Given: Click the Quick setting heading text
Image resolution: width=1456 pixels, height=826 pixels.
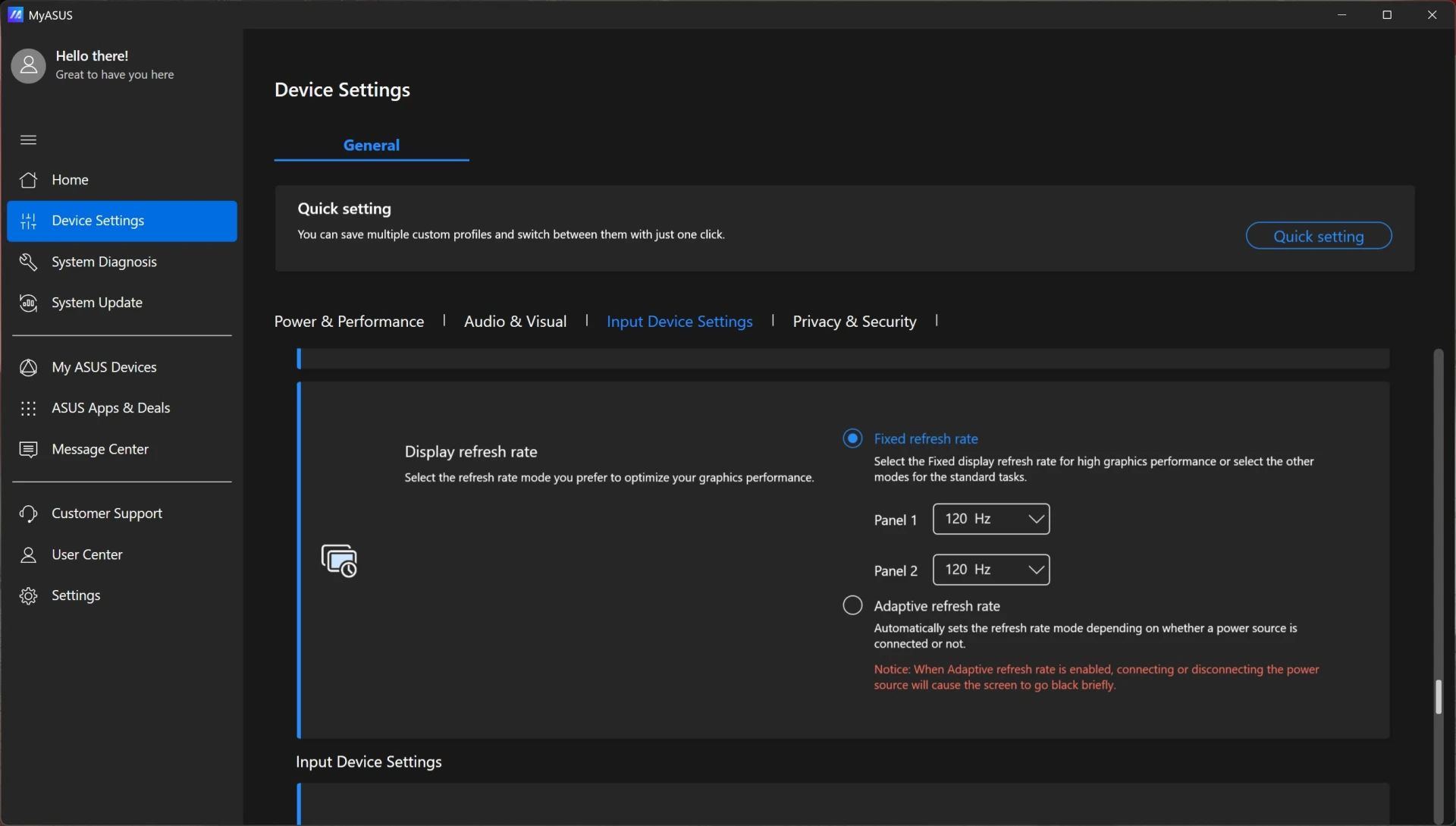Looking at the screenshot, I should coord(344,209).
